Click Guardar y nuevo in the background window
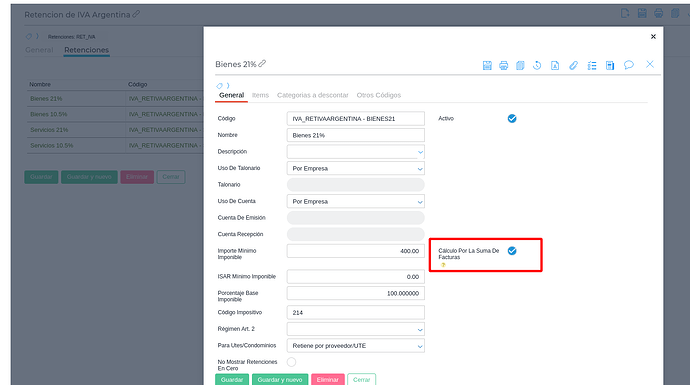Screen dimensions: 690x385 [x=89, y=177]
